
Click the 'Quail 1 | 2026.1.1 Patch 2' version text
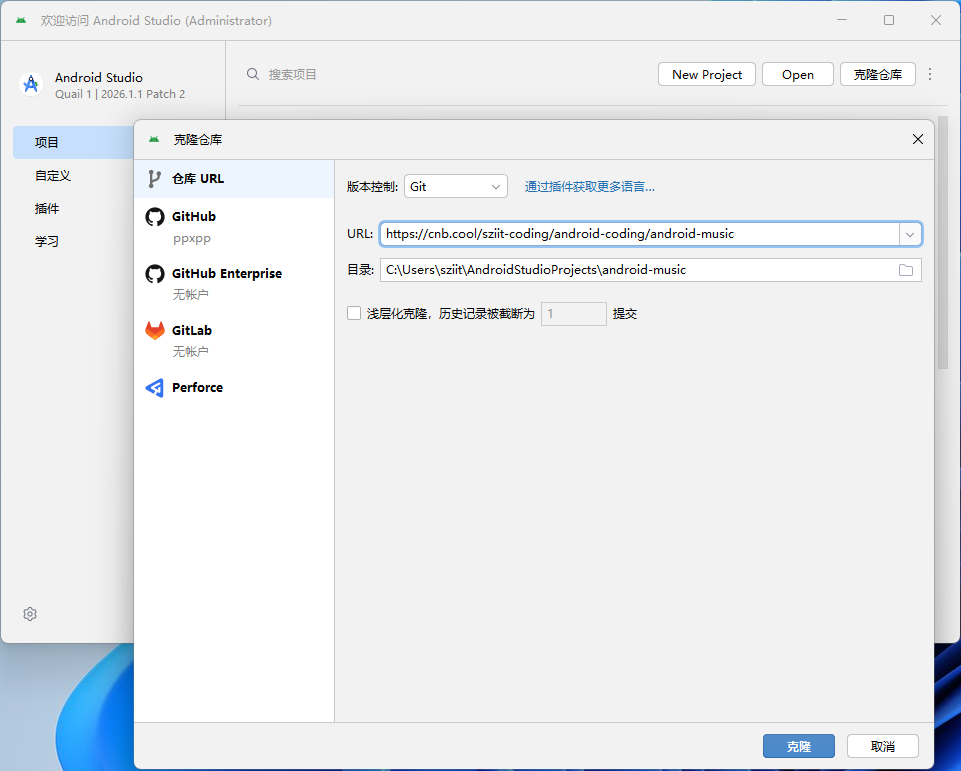click(120, 94)
